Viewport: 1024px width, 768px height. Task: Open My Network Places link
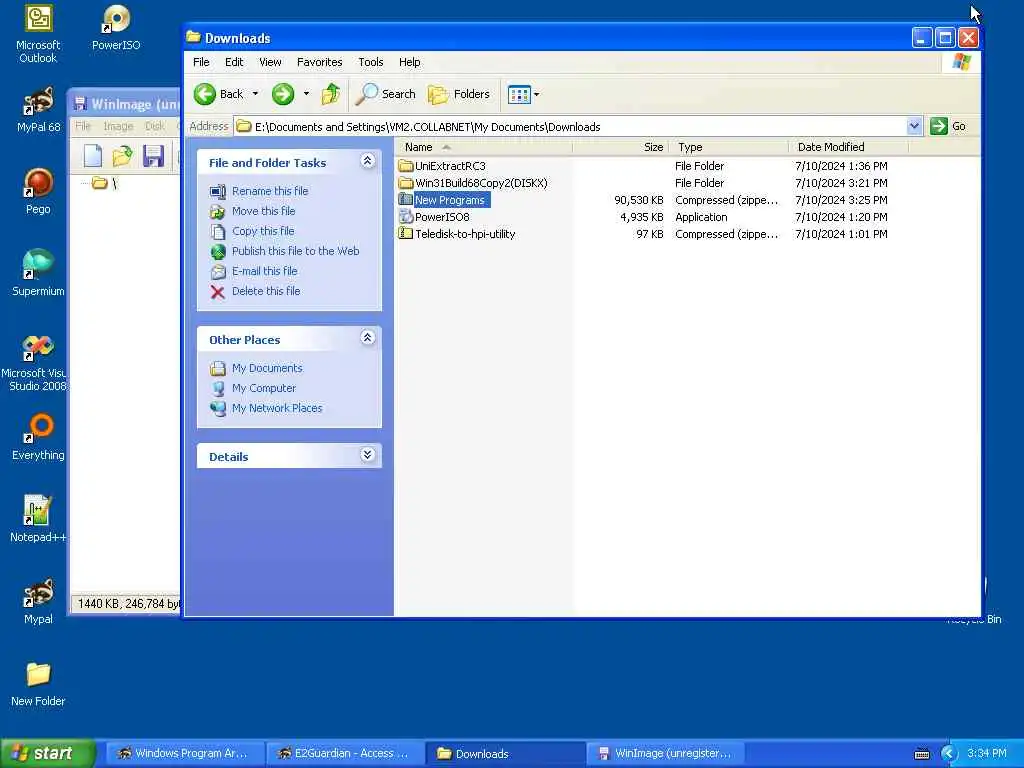click(x=277, y=408)
